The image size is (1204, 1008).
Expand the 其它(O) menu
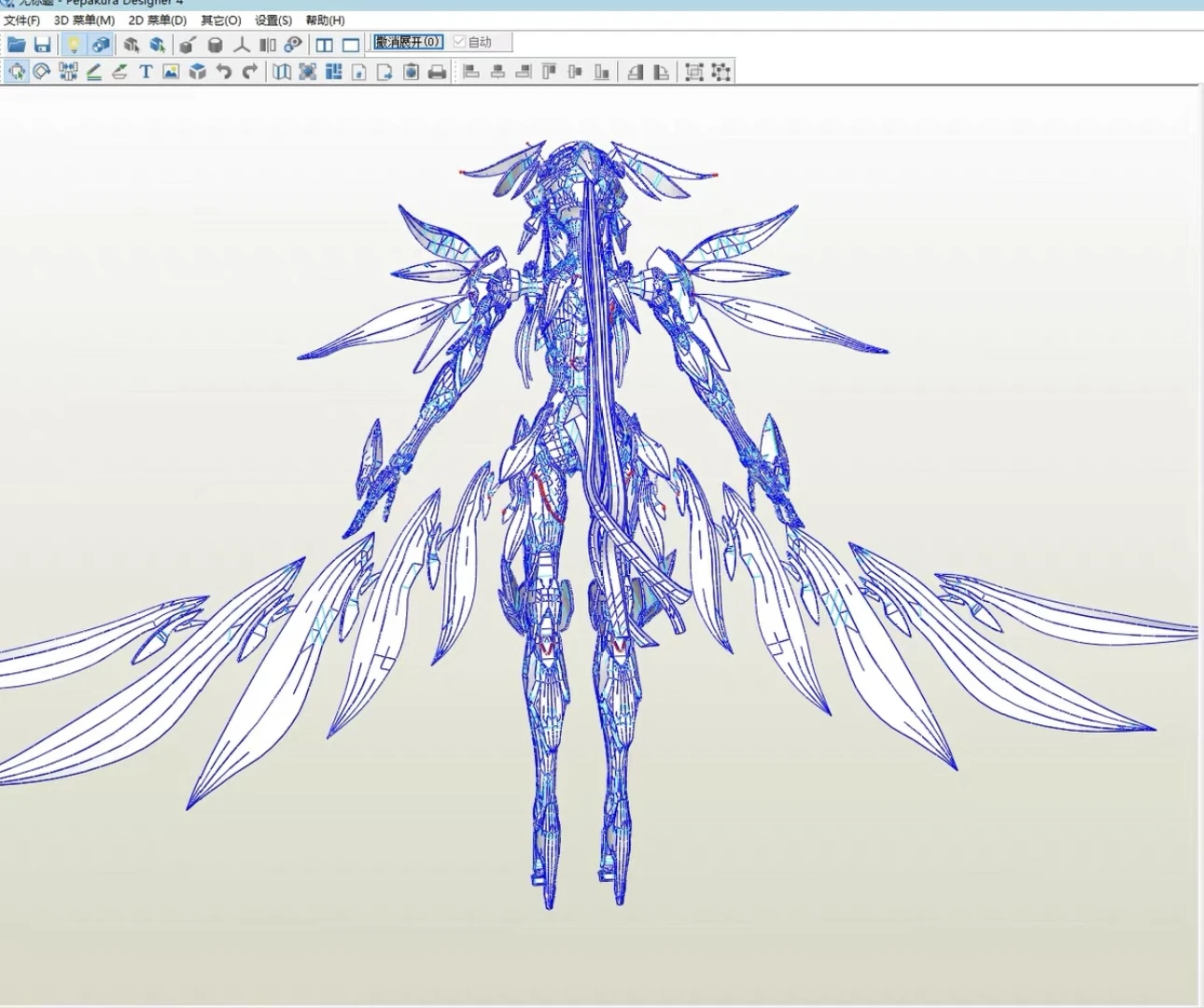click(221, 21)
